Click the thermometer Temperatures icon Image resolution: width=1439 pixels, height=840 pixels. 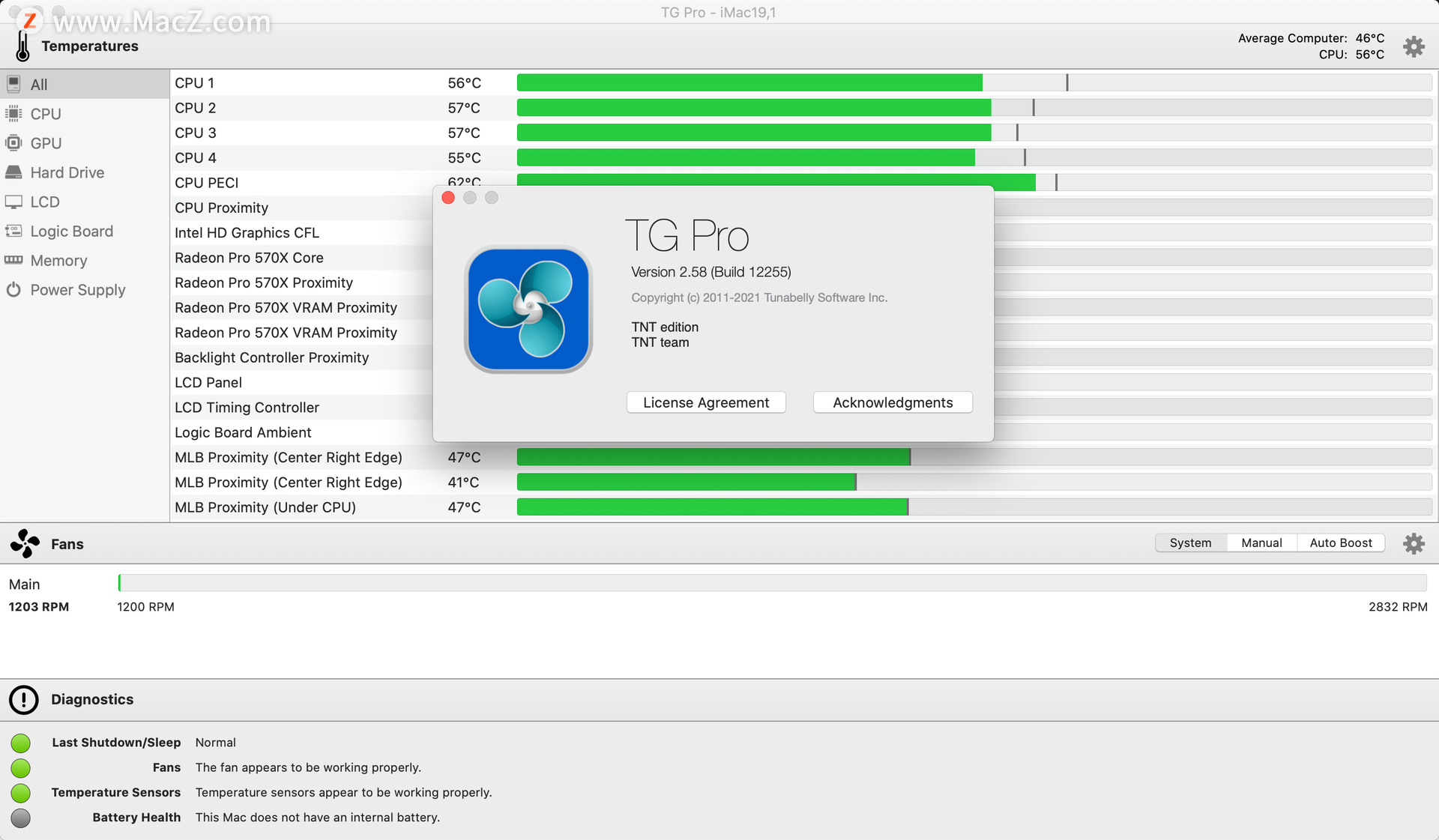coord(23,46)
